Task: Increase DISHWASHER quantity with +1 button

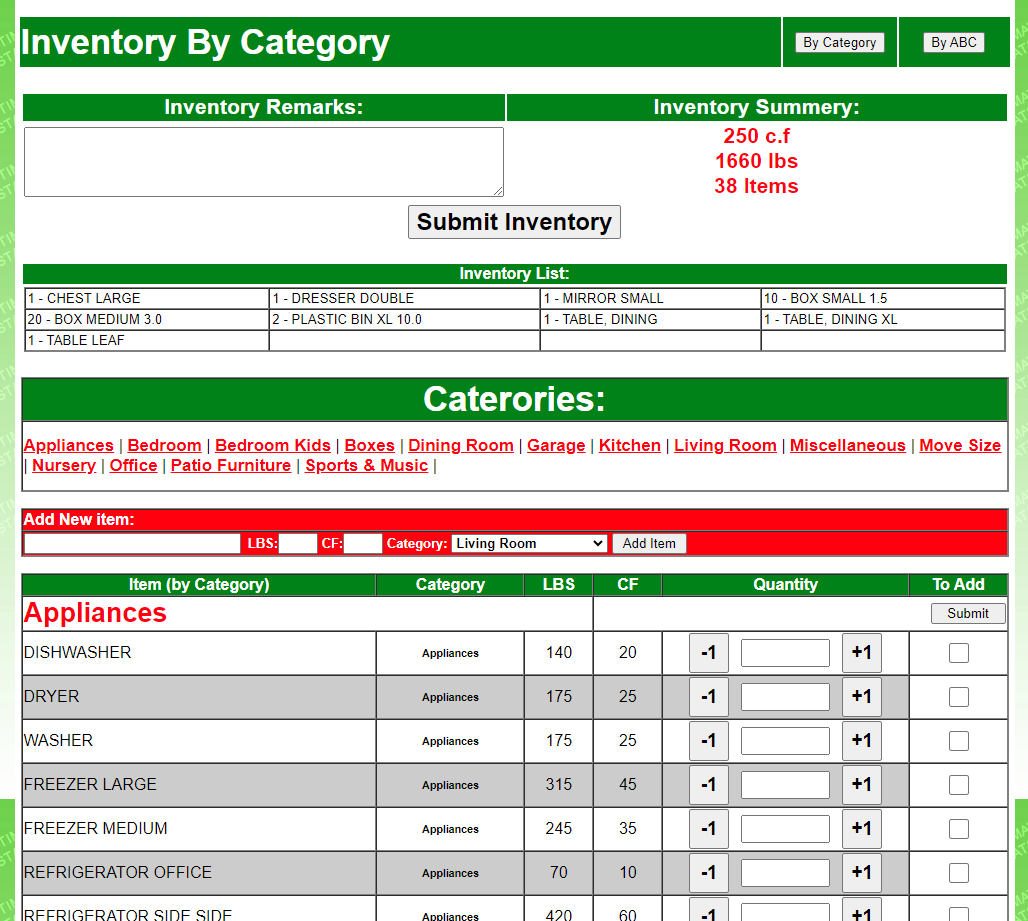Action: (x=861, y=653)
